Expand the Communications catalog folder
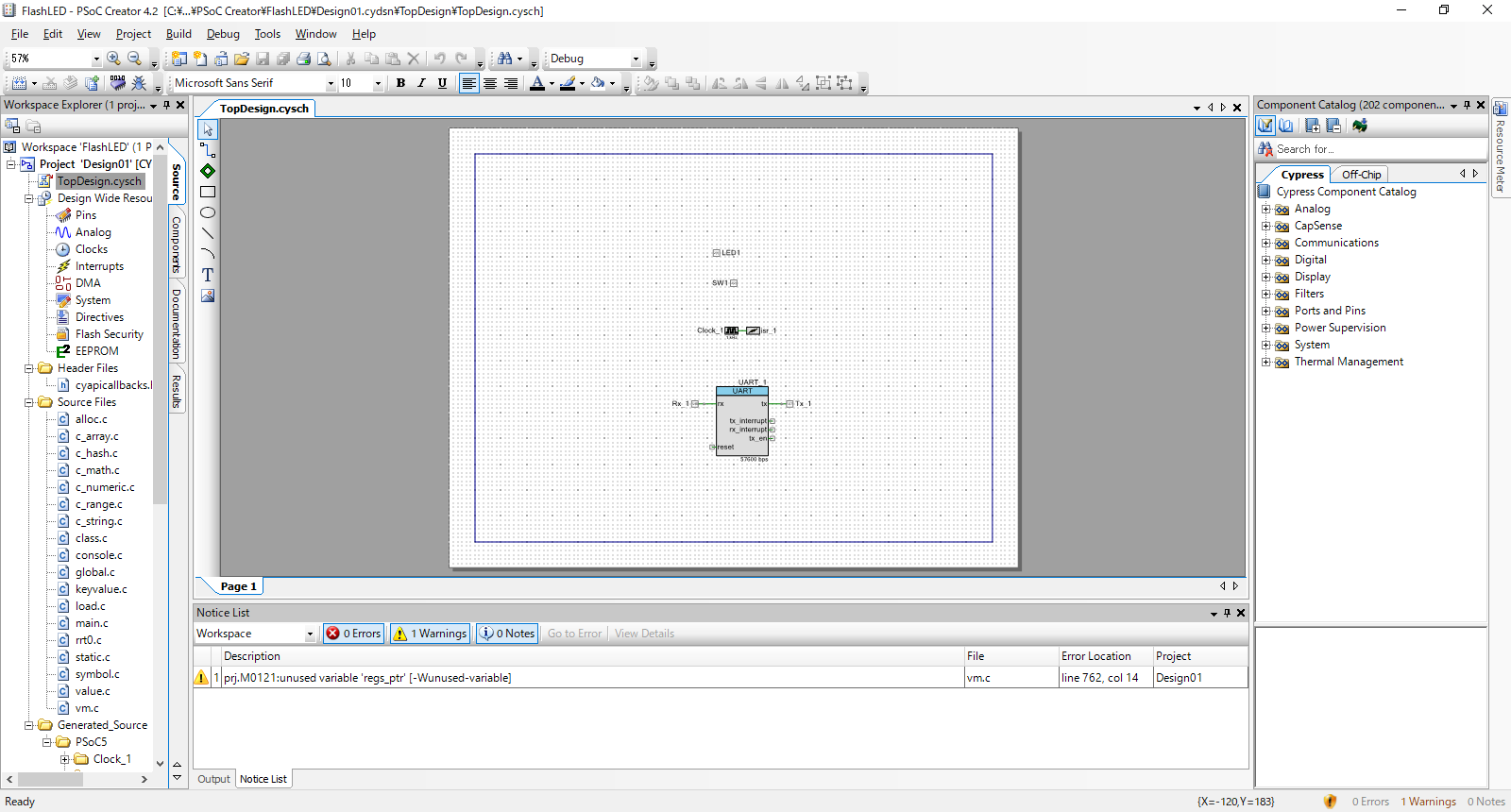 pyautogui.click(x=1265, y=243)
